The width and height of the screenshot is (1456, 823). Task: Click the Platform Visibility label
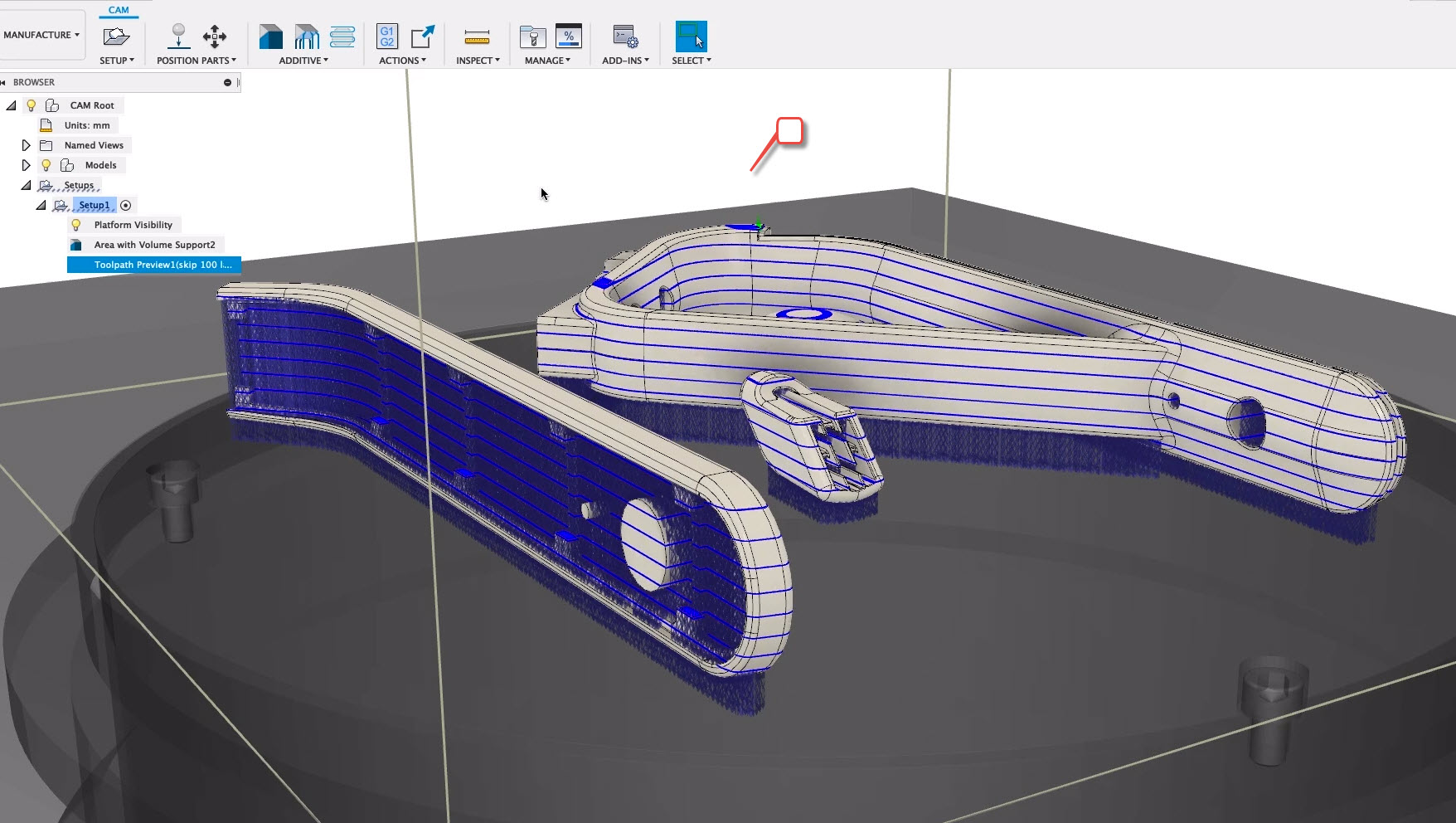click(133, 225)
